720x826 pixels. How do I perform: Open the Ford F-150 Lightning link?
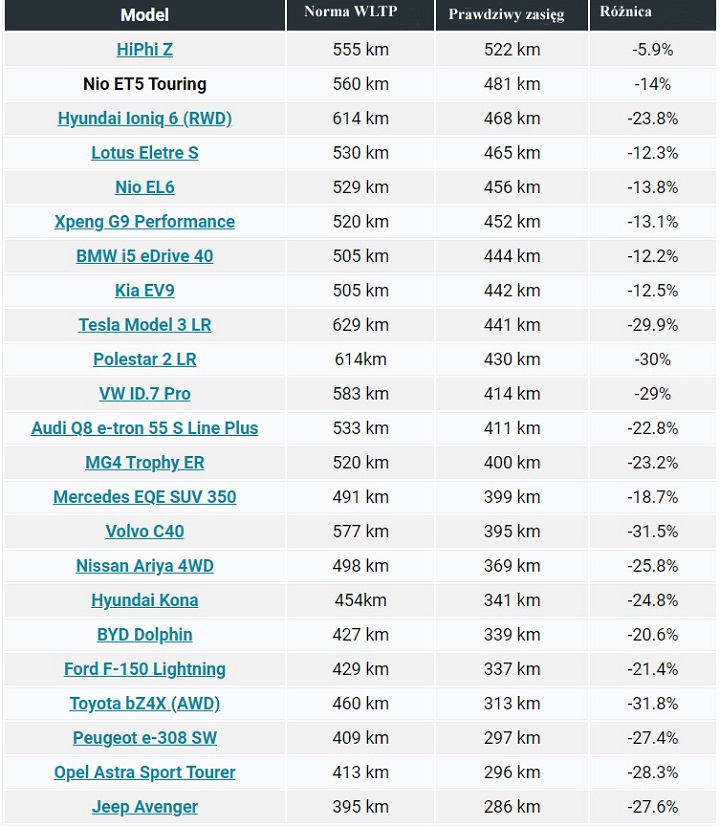144,669
